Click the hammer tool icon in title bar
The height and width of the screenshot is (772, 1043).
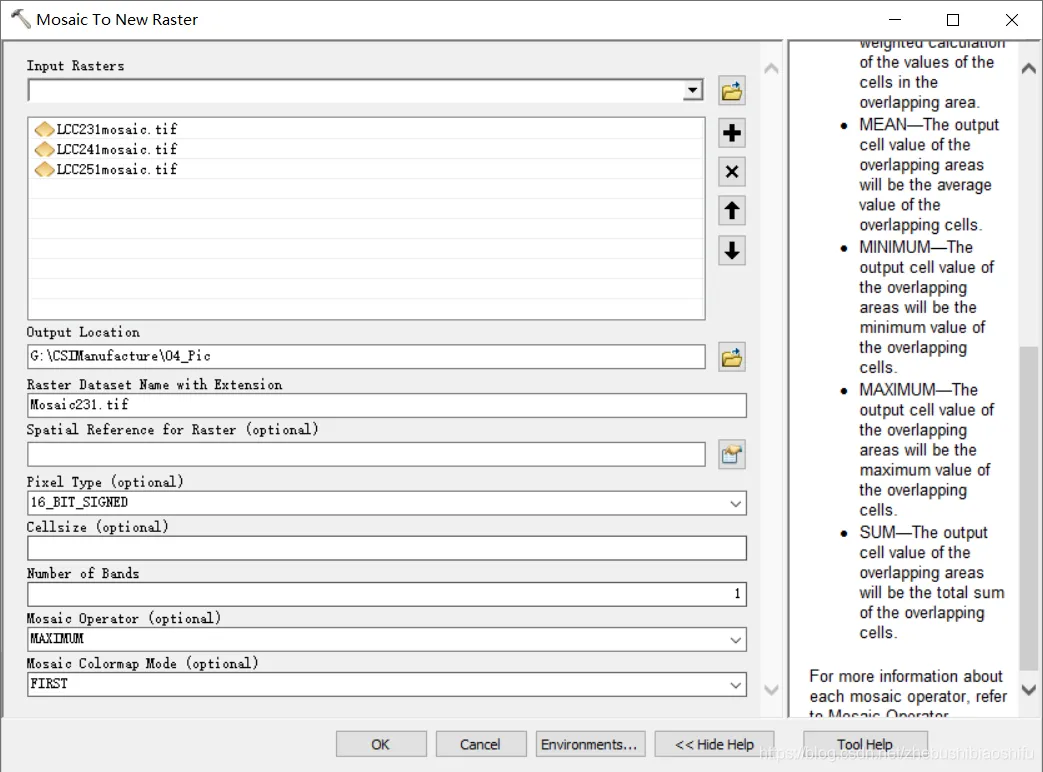20,19
